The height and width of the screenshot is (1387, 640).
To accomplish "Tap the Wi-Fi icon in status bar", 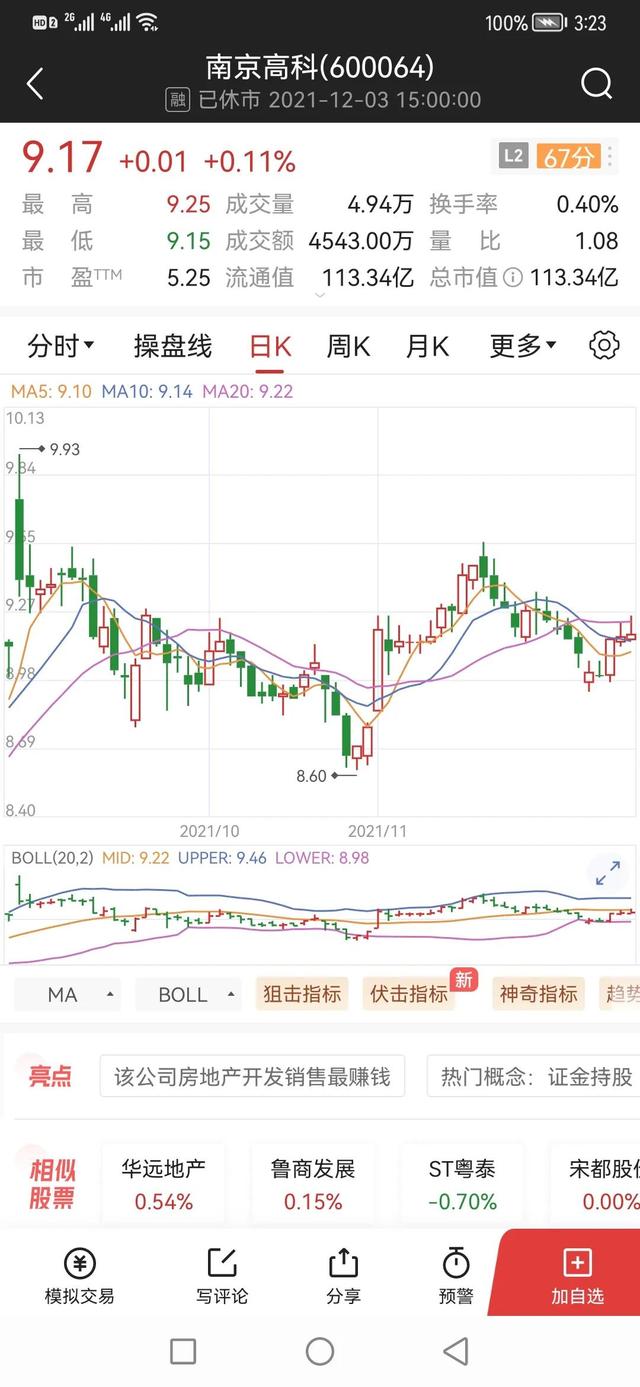I will tap(148, 22).
